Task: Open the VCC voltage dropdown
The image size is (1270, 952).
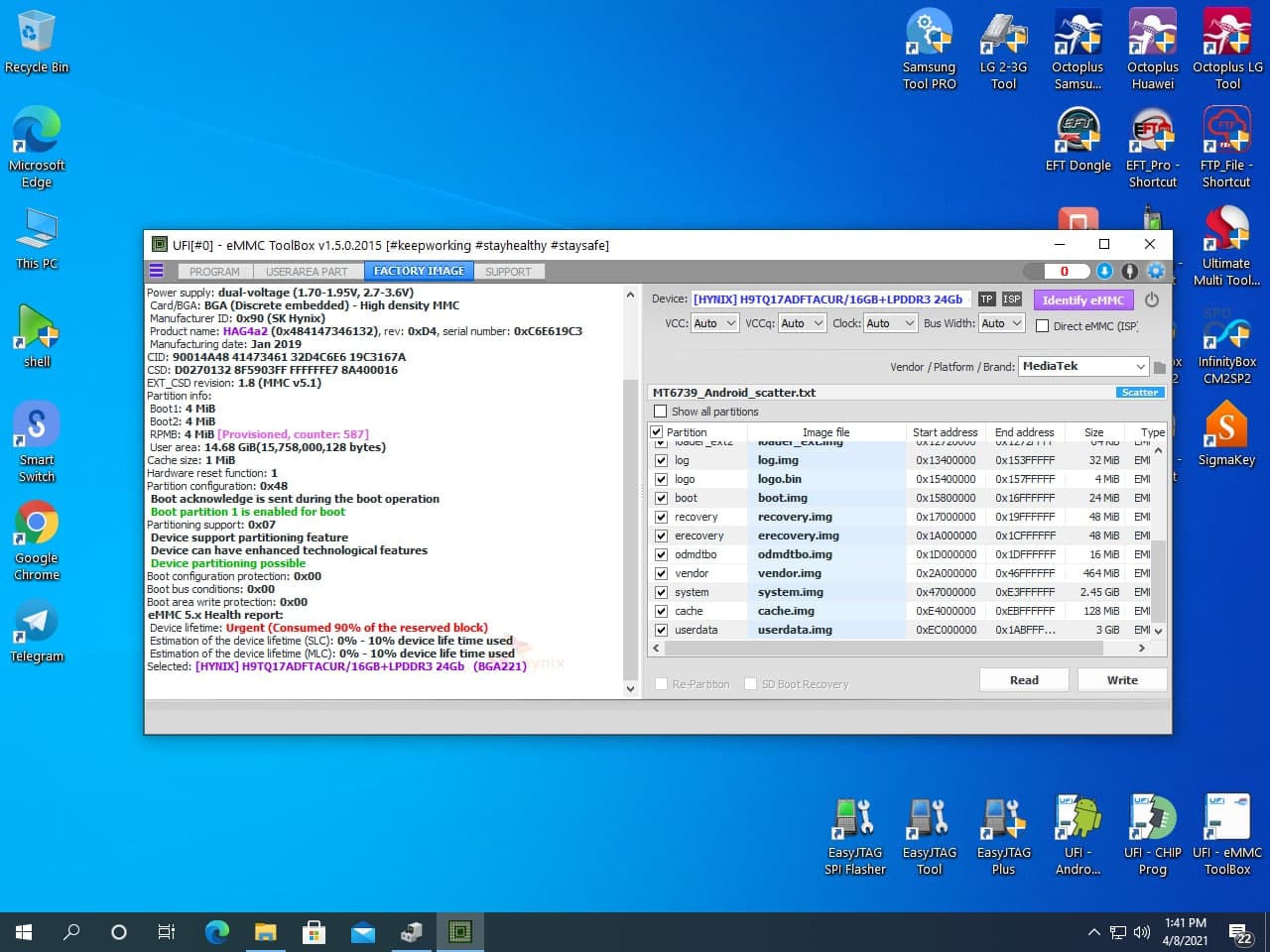Action: (714, 323)
